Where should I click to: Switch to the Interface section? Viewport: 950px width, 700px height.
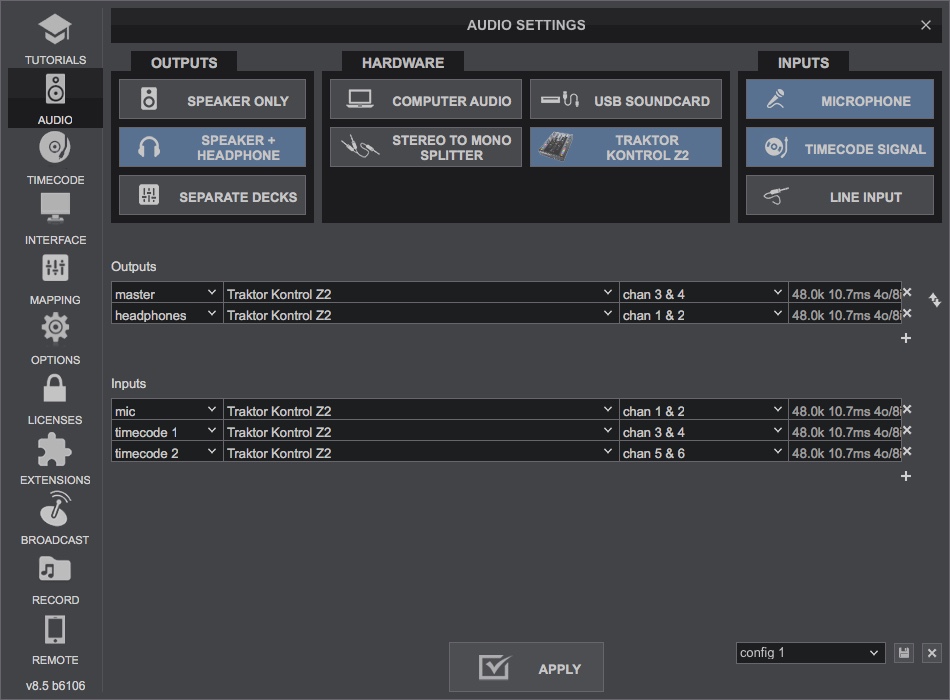pyautogui.click(x=55, y=218)
